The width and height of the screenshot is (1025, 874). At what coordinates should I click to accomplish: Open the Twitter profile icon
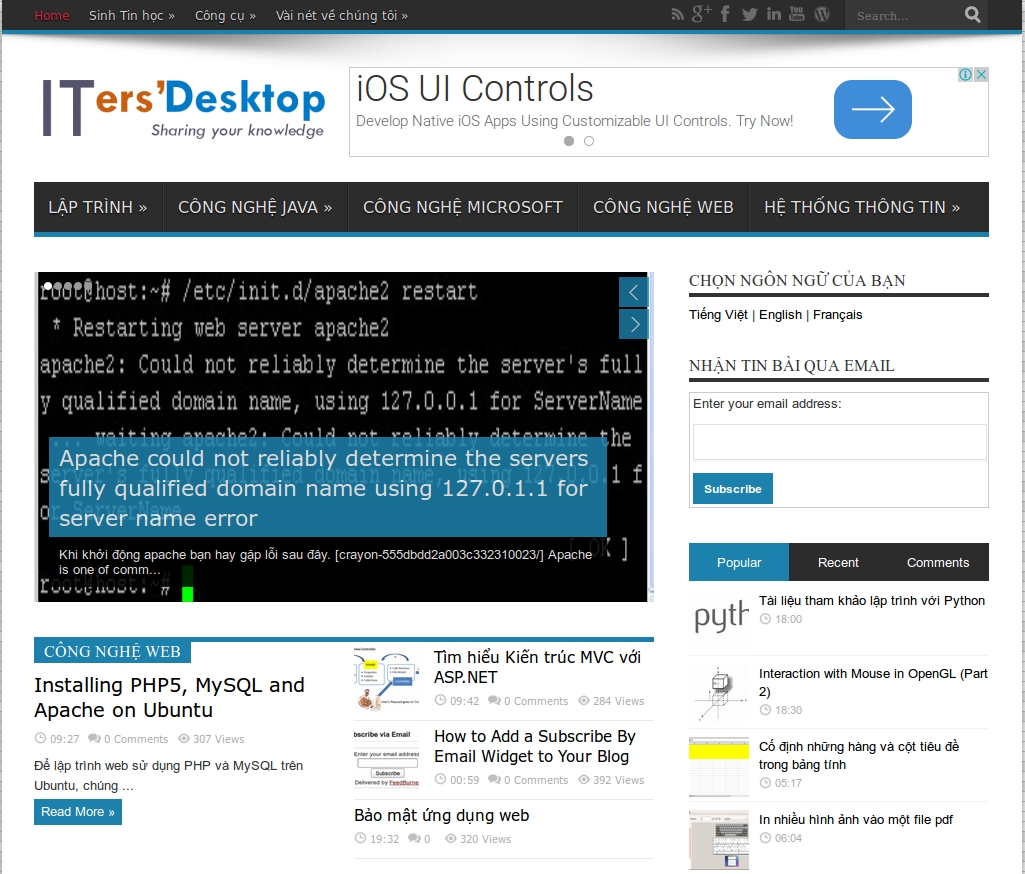point(749,14)
